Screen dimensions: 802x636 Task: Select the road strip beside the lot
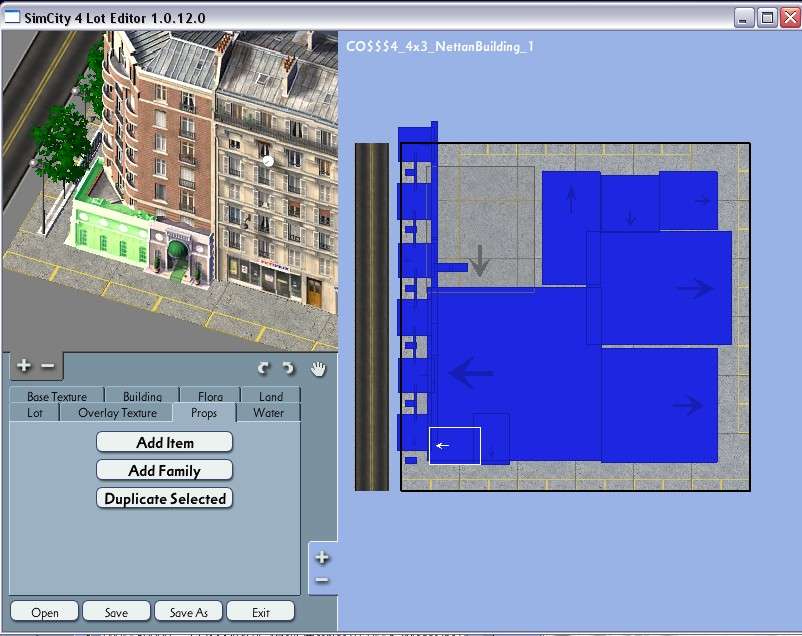(x=372, y=317)
